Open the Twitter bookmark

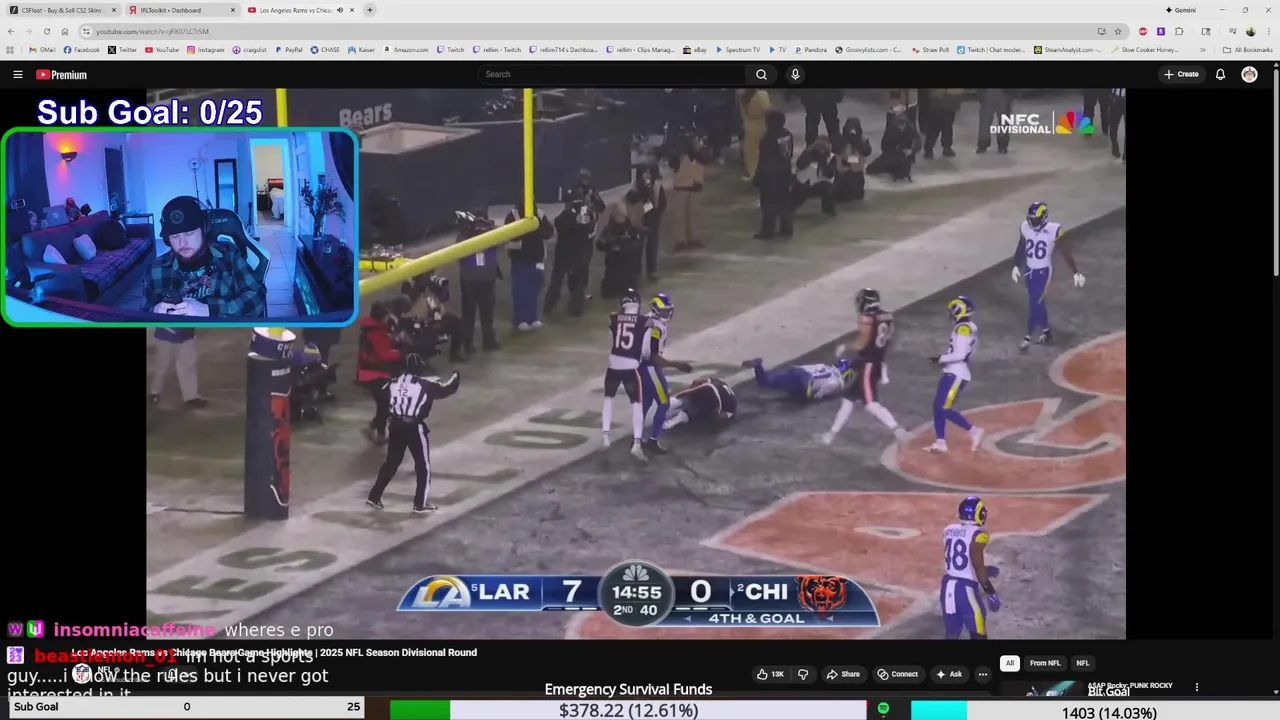pos(122,49)
